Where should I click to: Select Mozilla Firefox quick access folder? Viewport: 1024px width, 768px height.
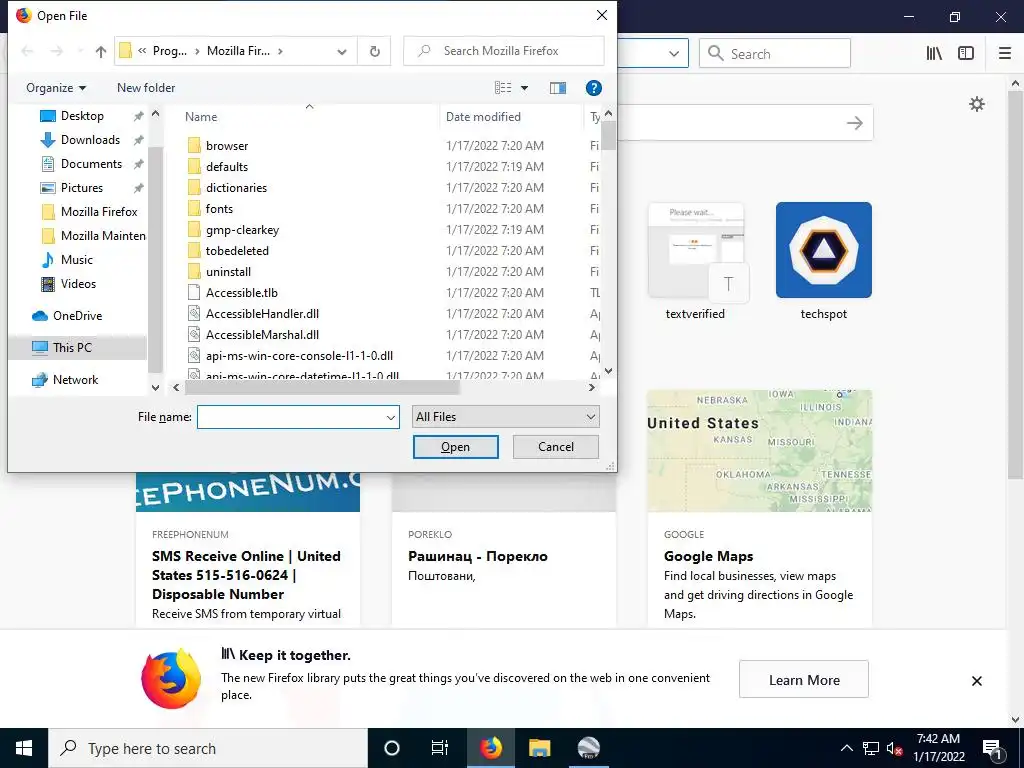99,212
